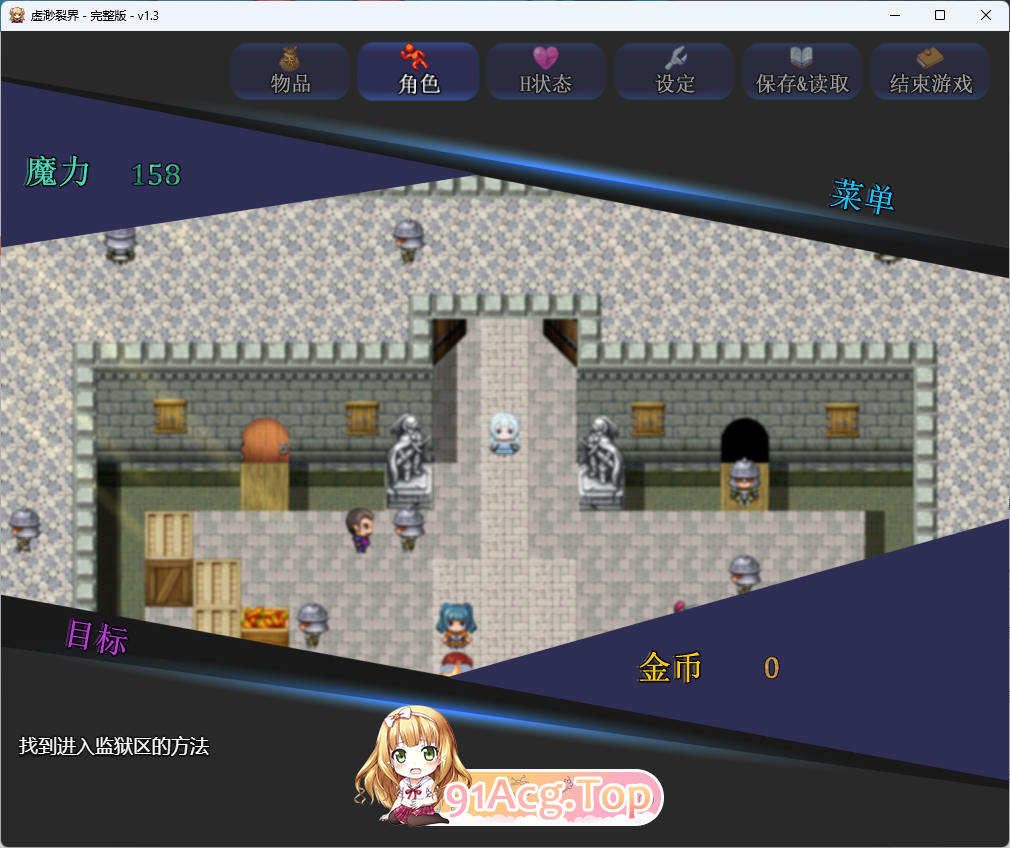Click the right knight statue

pos(600,461)
